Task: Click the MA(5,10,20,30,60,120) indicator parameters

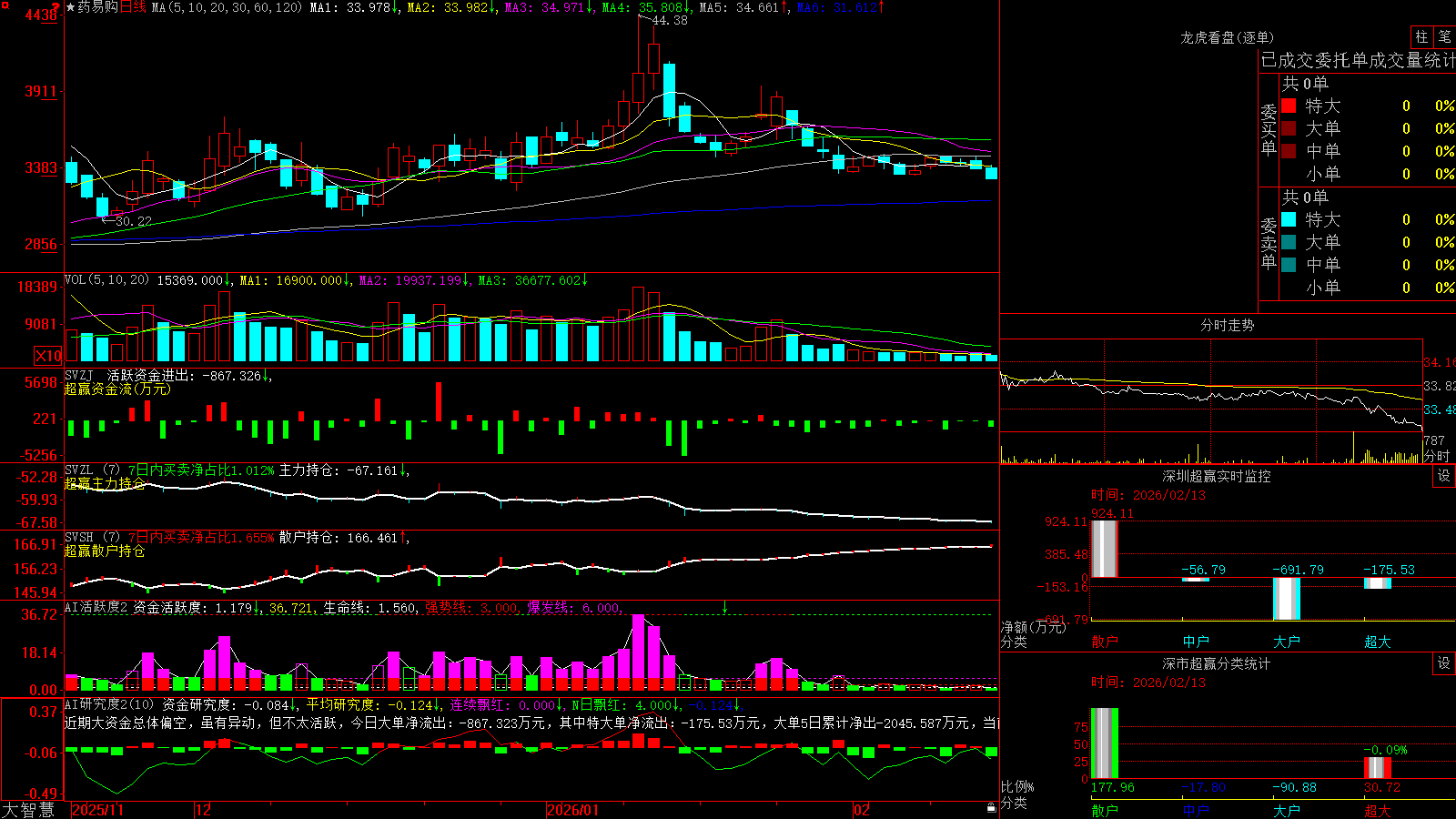Action: (x=227, y=7)
